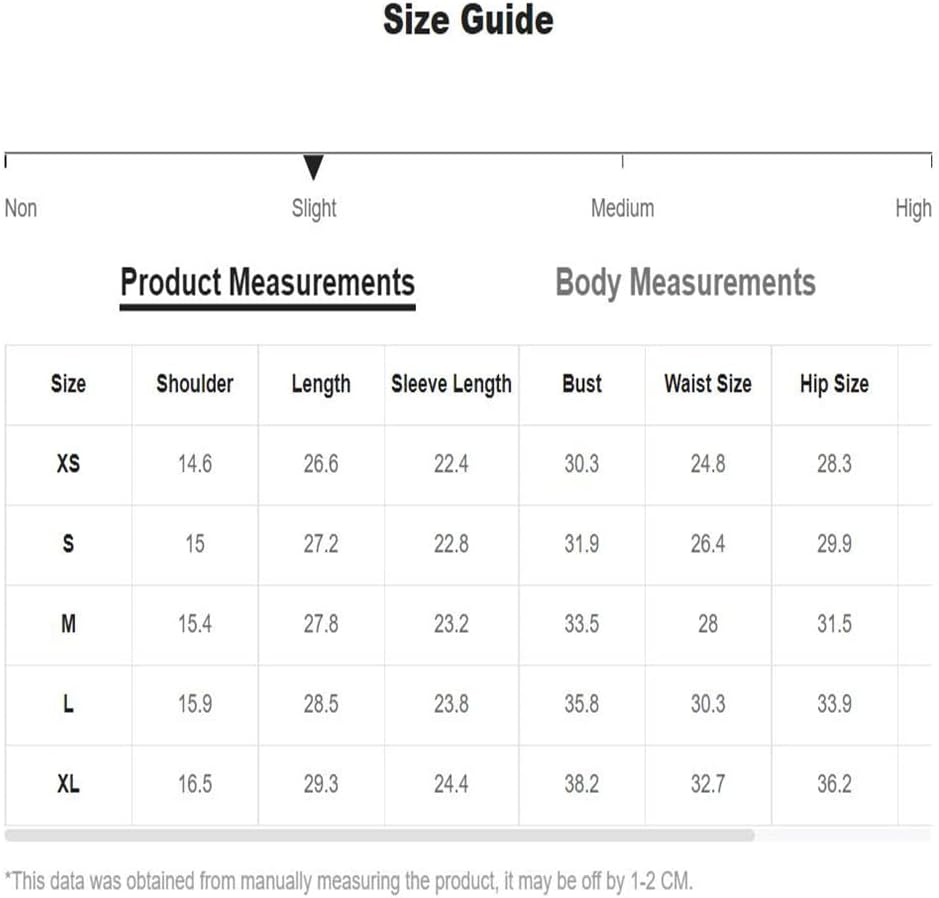Click the Hip Size column header

tap(834, 384)
